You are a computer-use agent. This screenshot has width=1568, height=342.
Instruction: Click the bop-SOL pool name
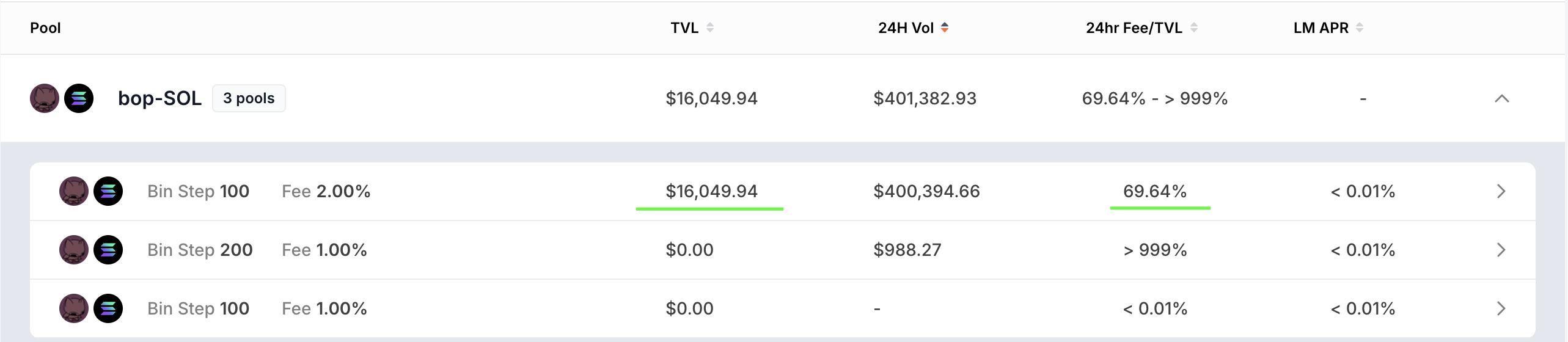pos(159,98)
